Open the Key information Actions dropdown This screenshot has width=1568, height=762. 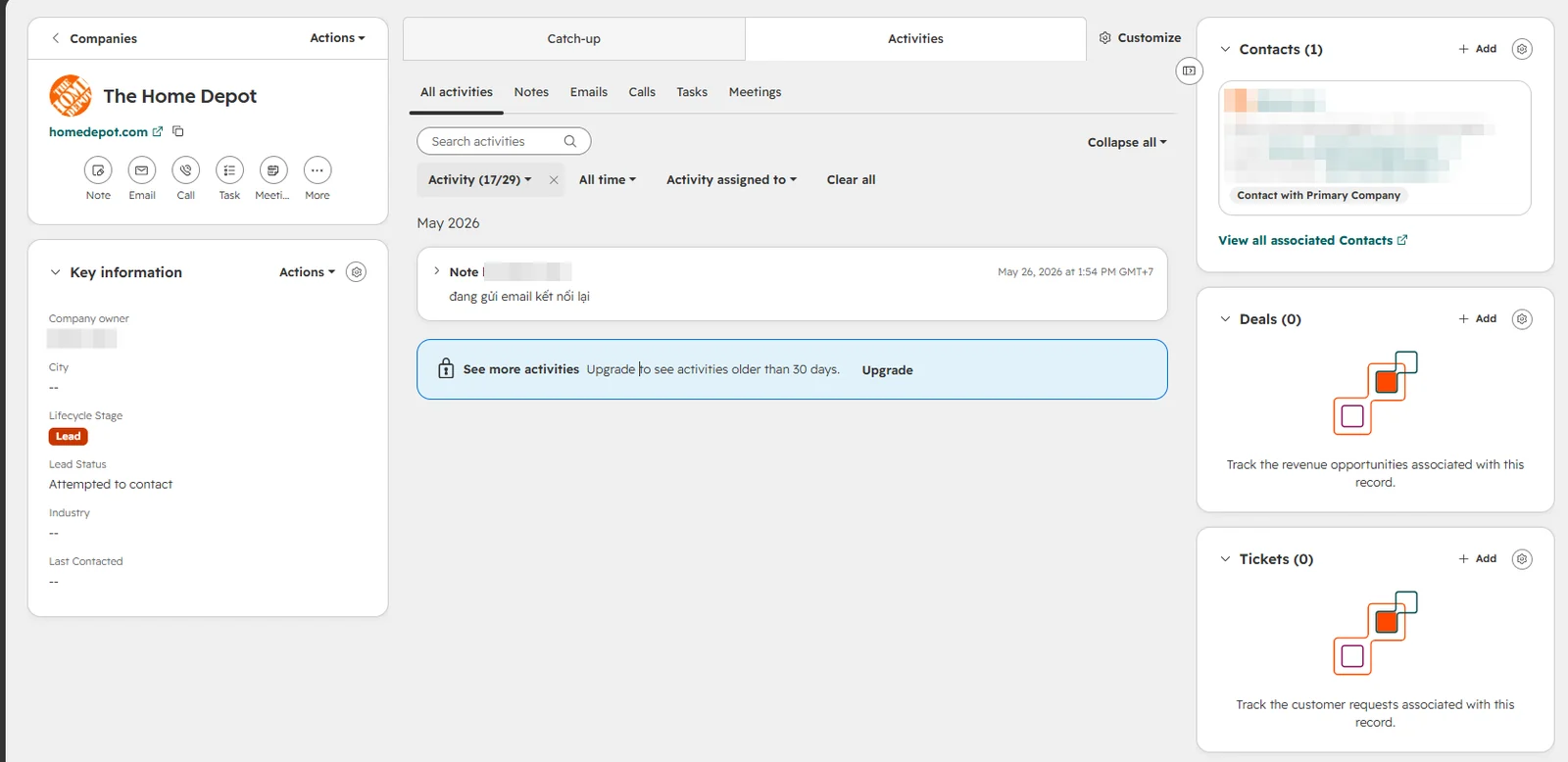[x=307, y=272]
